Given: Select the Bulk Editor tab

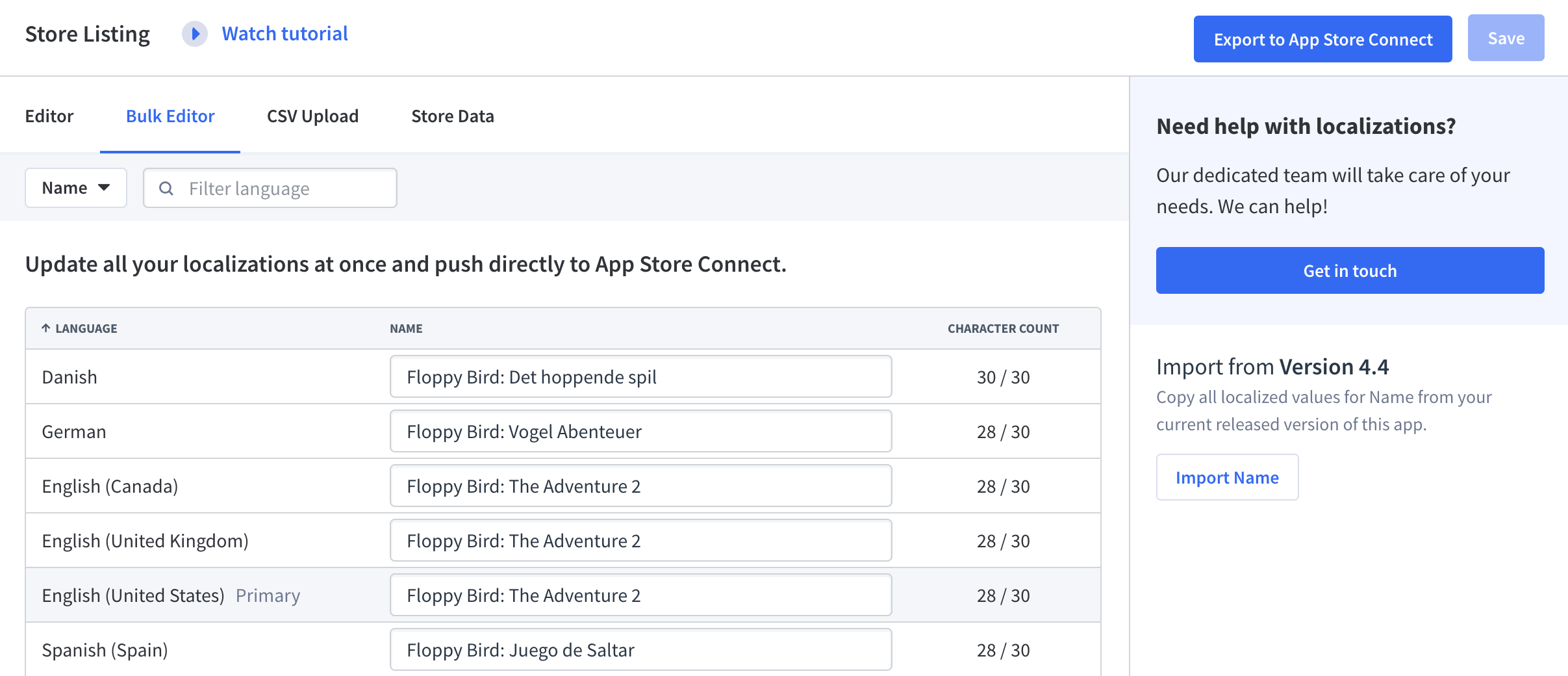Looking at the screenshot, I should tap(170, 116).
